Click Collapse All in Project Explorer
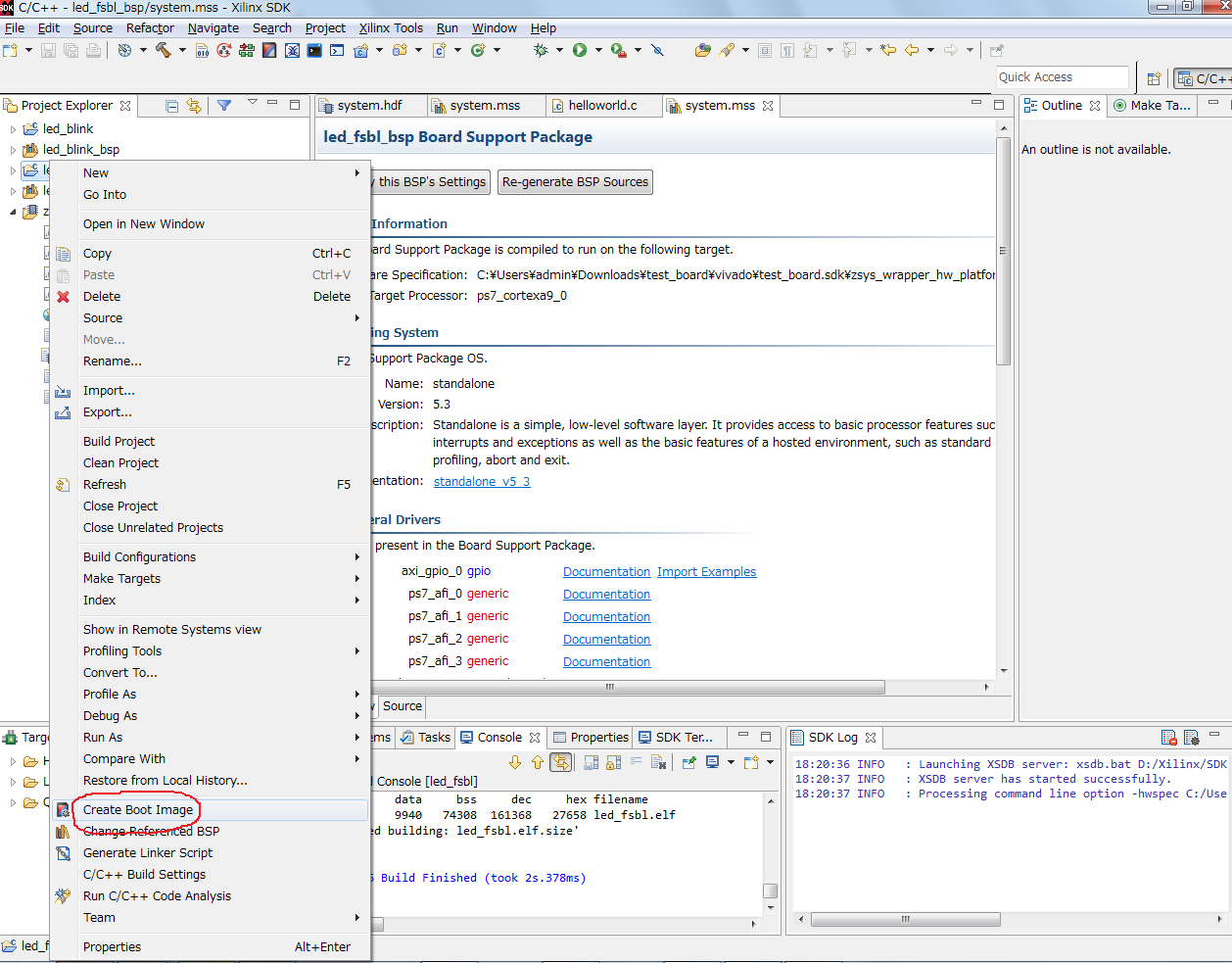Image resolution: width=1232 pixels, height=963 pixels. tap(172, 106)
